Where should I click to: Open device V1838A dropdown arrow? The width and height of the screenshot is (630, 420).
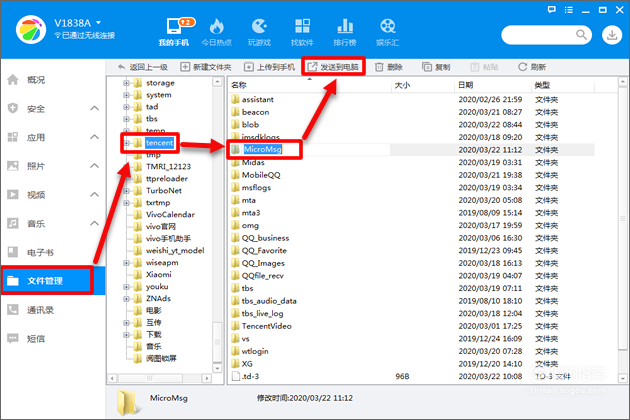pos(99,23)
